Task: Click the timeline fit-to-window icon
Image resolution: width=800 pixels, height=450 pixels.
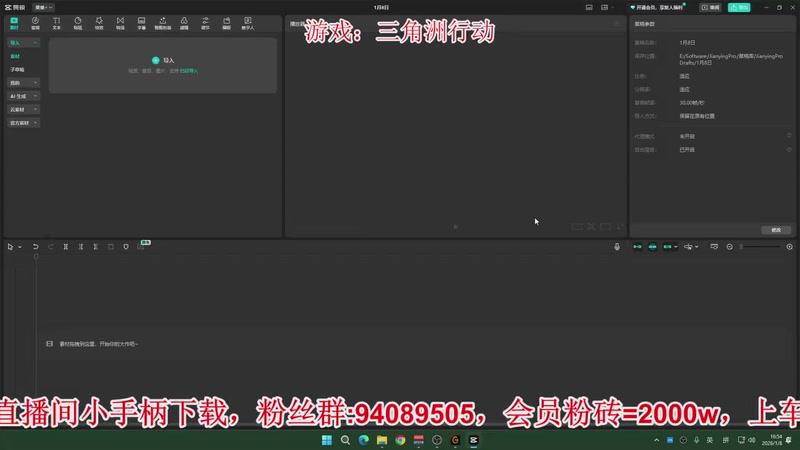Action: (x=714, y=247)
